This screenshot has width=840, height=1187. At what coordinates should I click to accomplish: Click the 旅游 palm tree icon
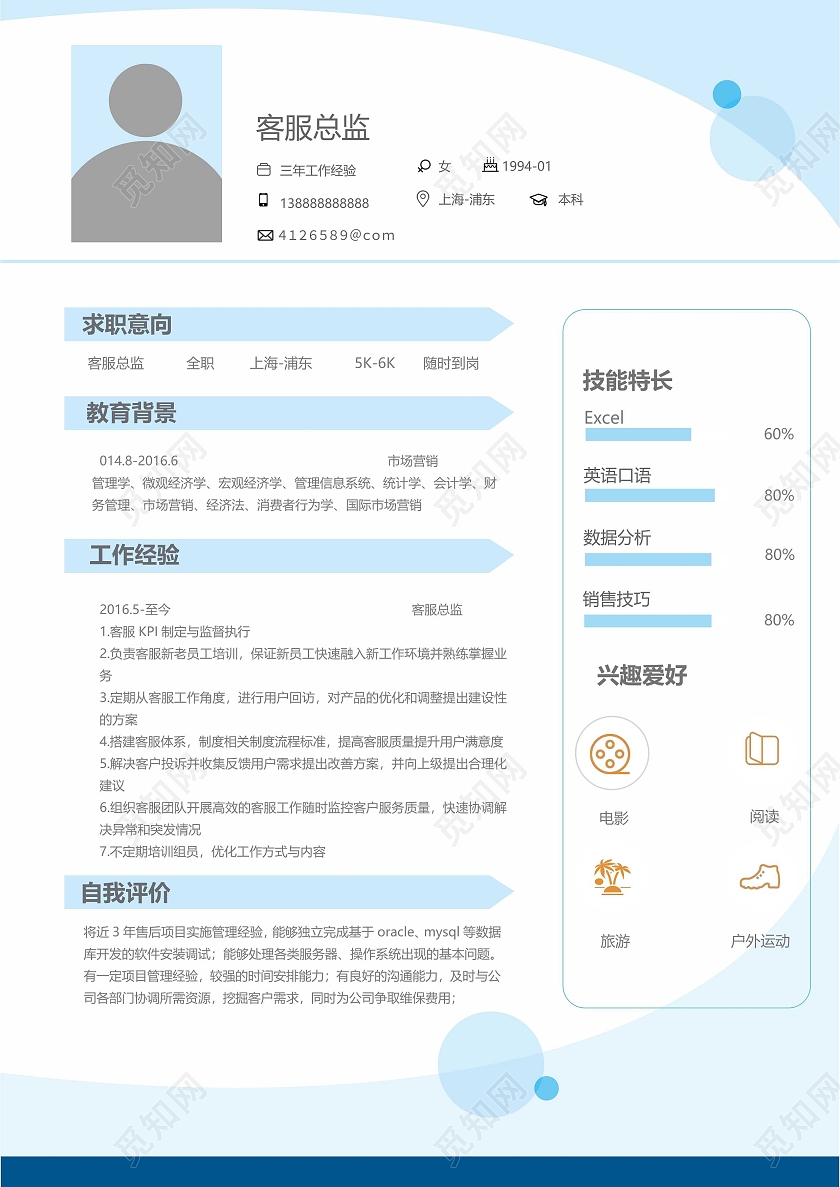pos(611,875)
